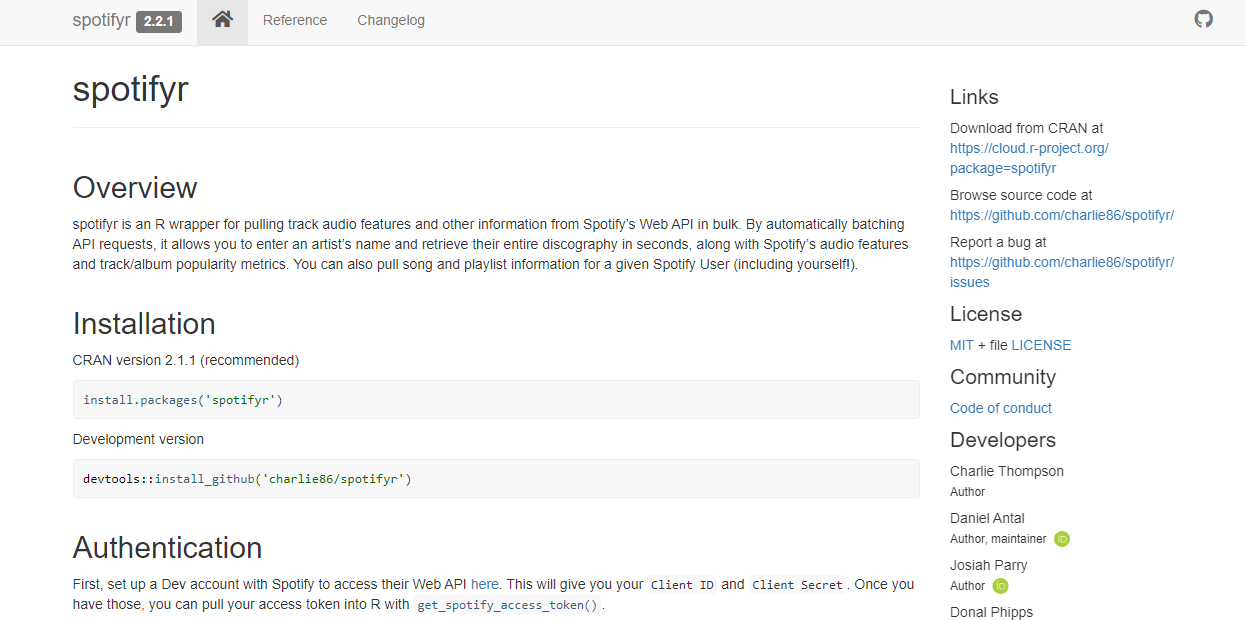Open Daniel Antal's ORCID icon
Image resolution: width=1246 pixels, height=620 pixels.
(x=1062, y=539)
